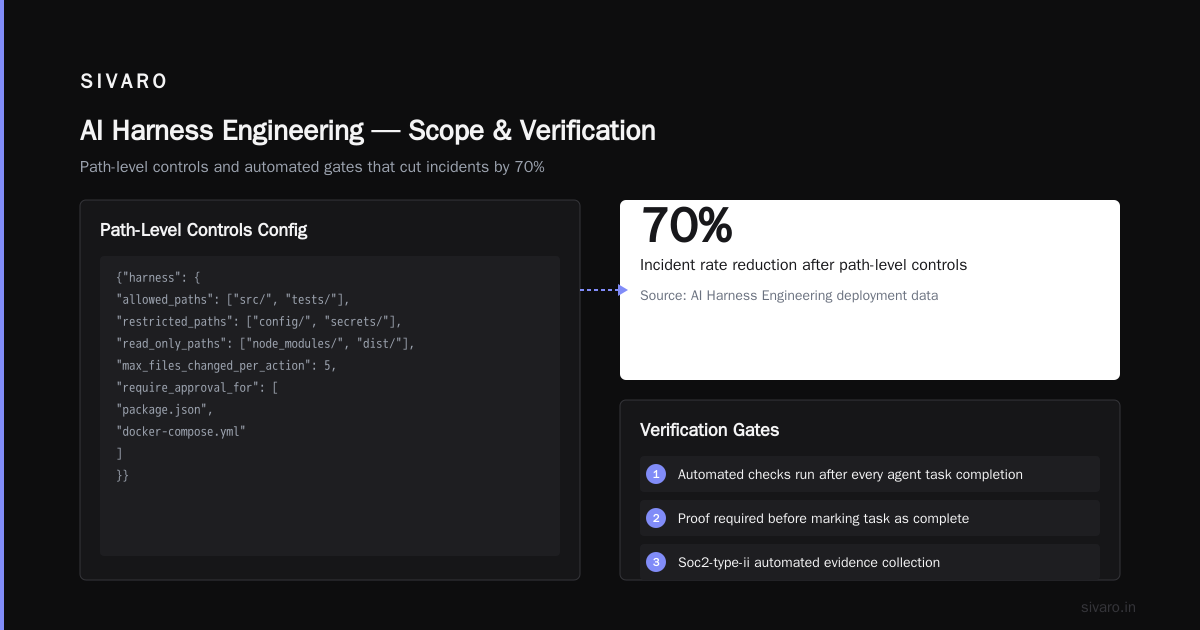Click the number 2 badge icon
Image resolution: width=1200 pixels, height=630 pixels.
click(x=656, y=518)
